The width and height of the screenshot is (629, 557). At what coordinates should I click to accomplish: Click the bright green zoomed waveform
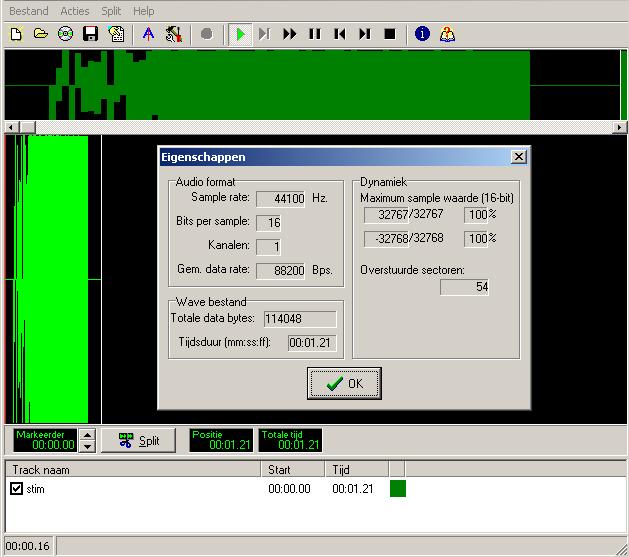tap(56, 279)
